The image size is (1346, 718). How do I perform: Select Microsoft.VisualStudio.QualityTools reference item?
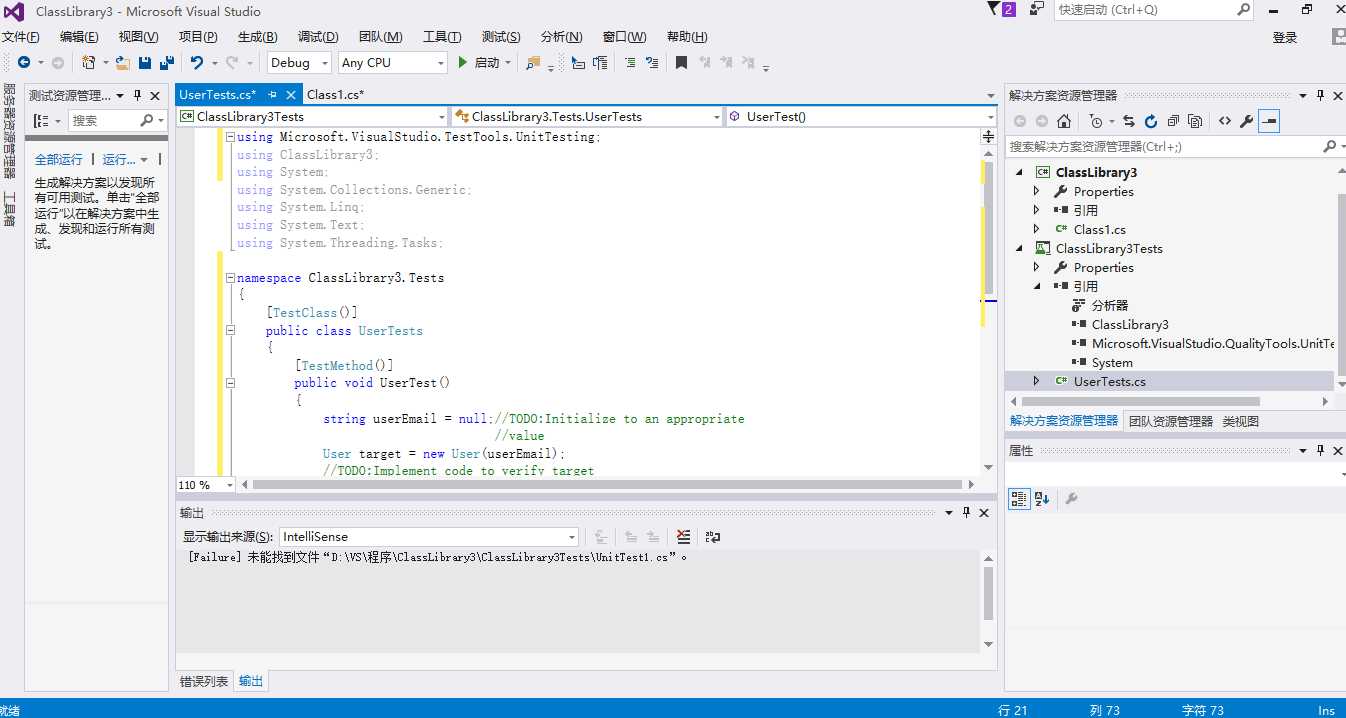(1212, 343)
